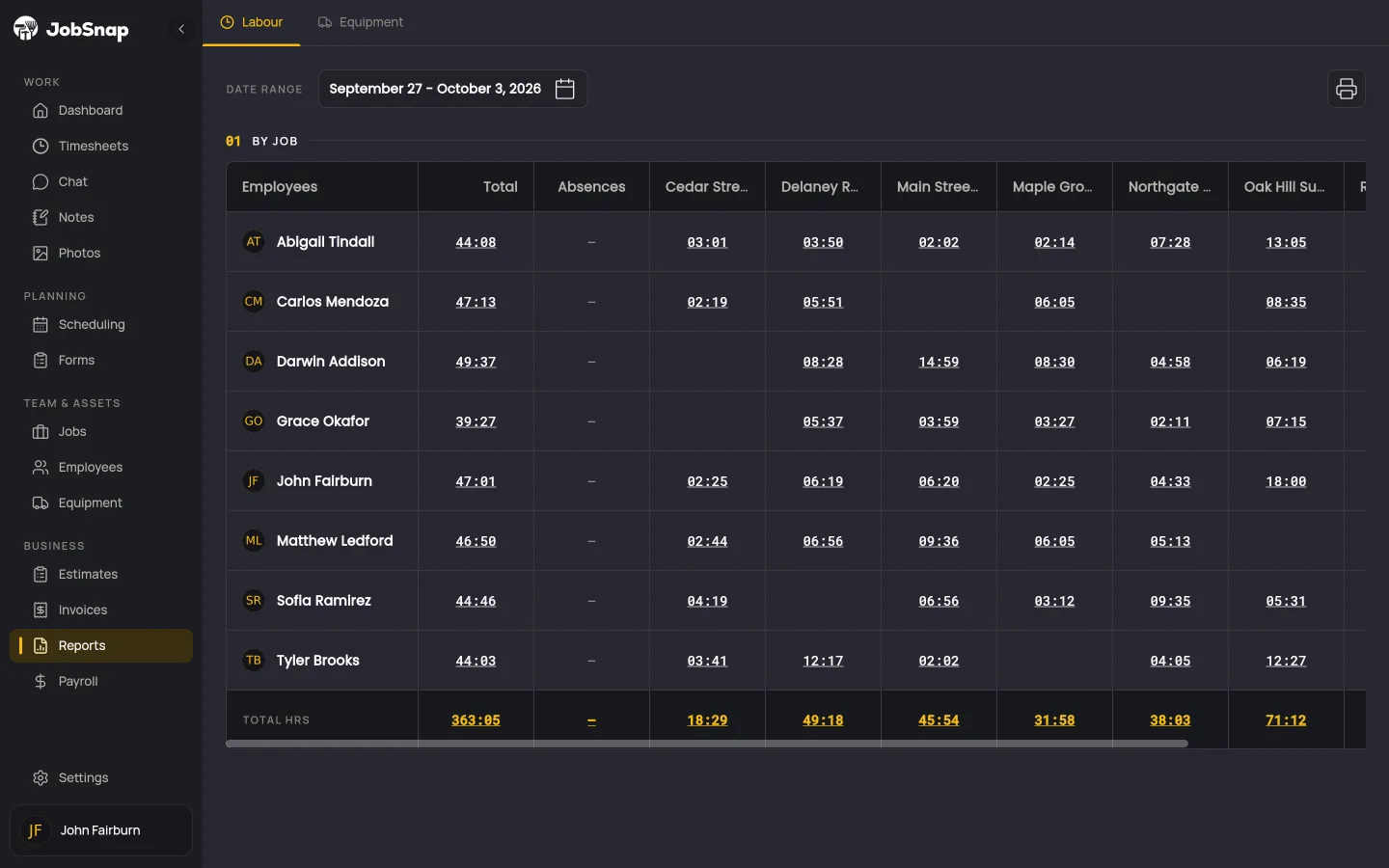Open Abigail Tindall total 44:08

[476, 242]
